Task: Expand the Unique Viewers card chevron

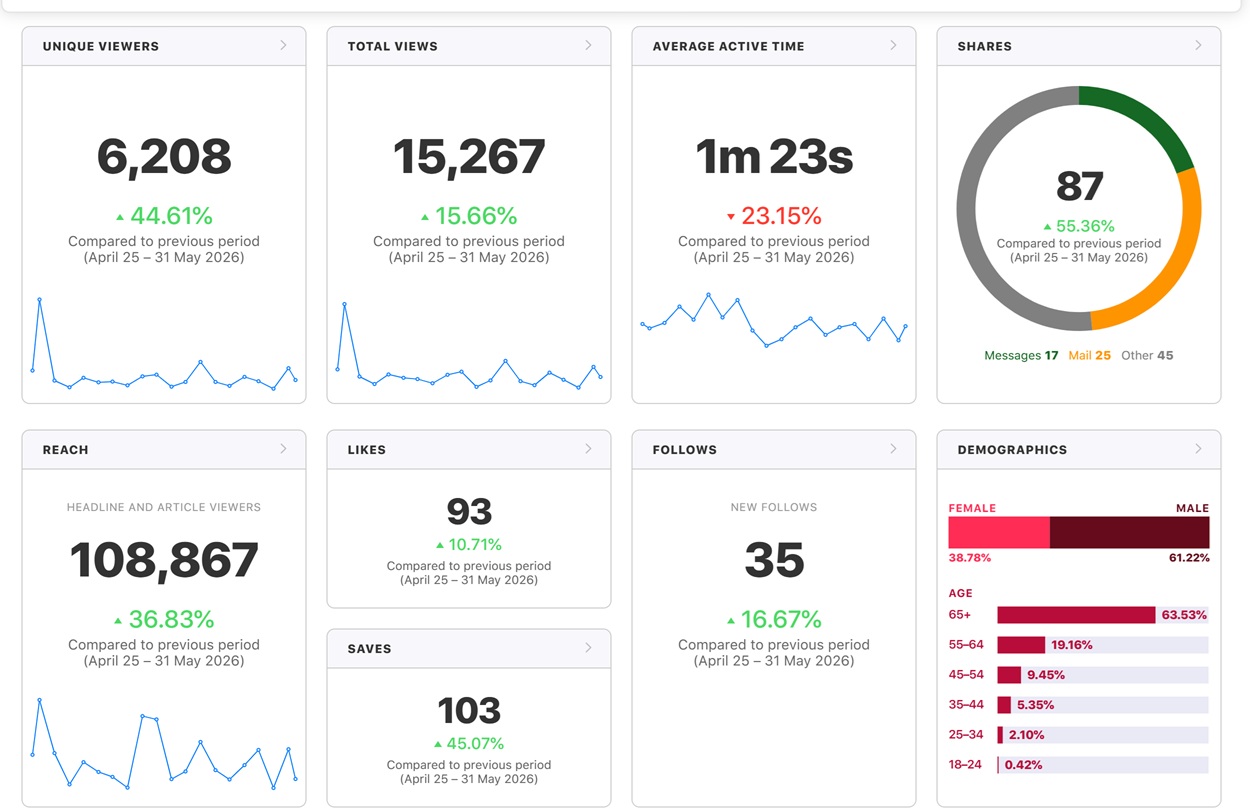Action: (284, 45)
